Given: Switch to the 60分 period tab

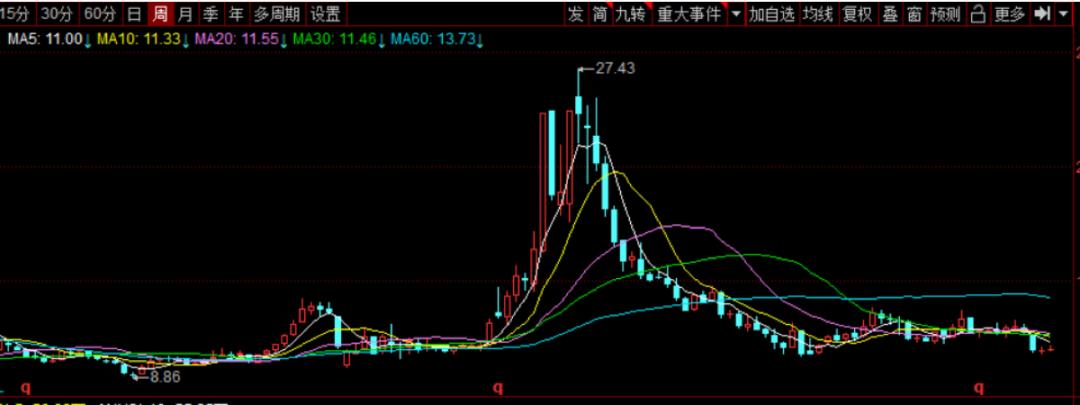Looking at the screenshot, I should [101, 14].
